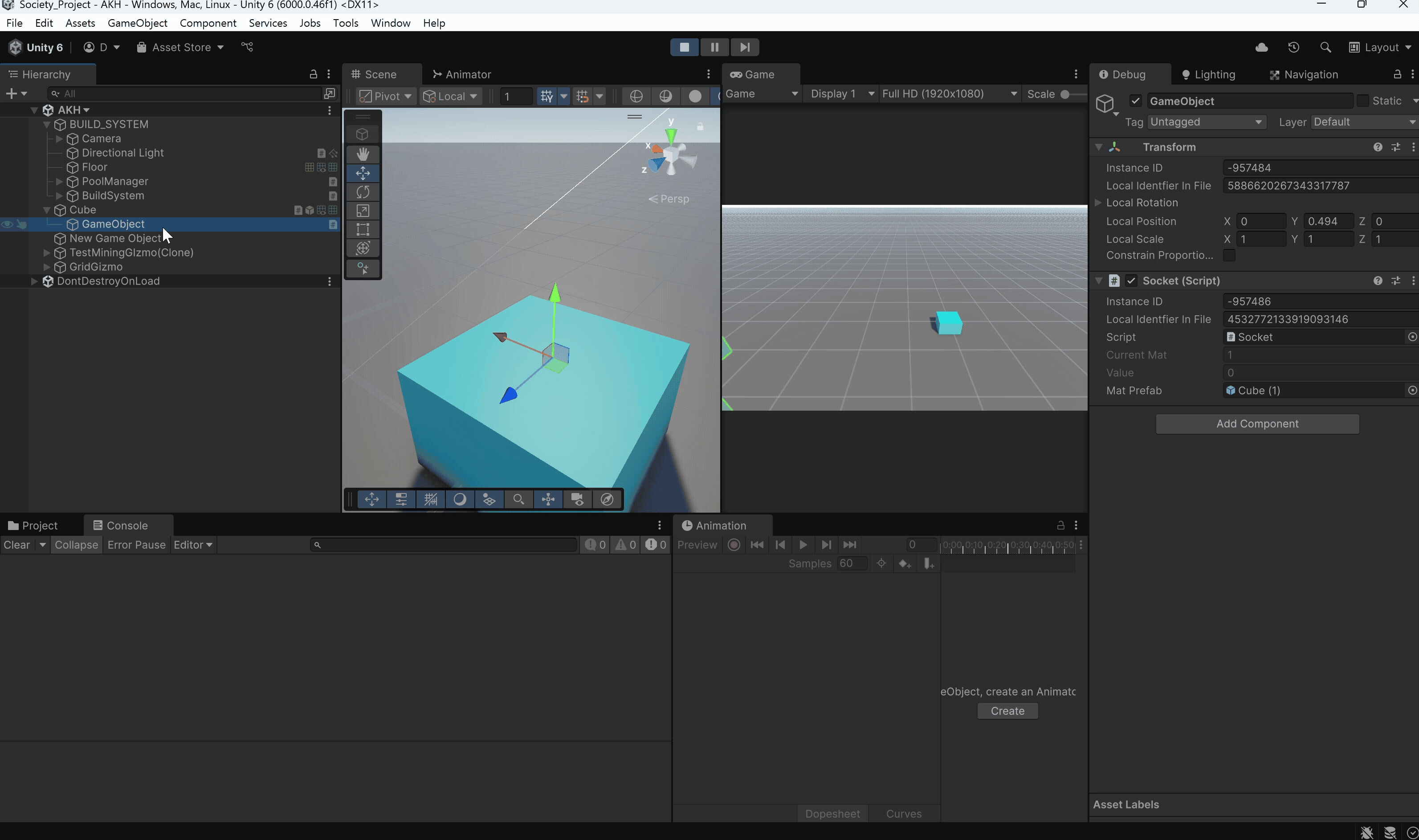Select the Rect tool in Scene toolbar
The image size is (1419, 840).
363,229
